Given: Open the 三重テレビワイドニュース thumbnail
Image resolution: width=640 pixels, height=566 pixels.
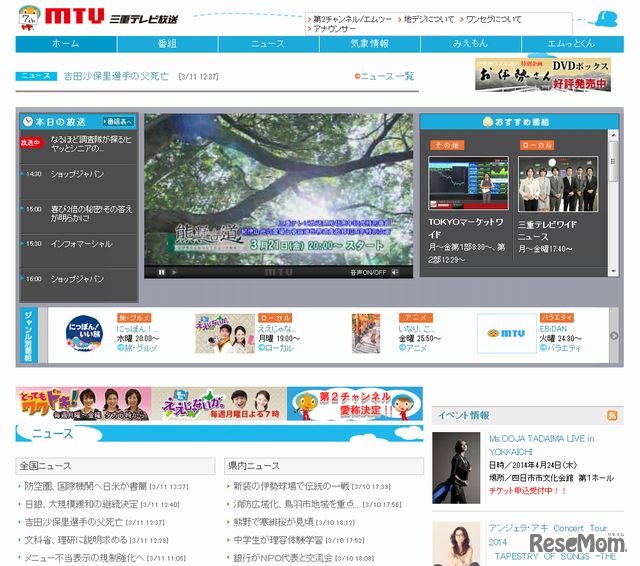Looking at the screenshot, I should 558,184.
